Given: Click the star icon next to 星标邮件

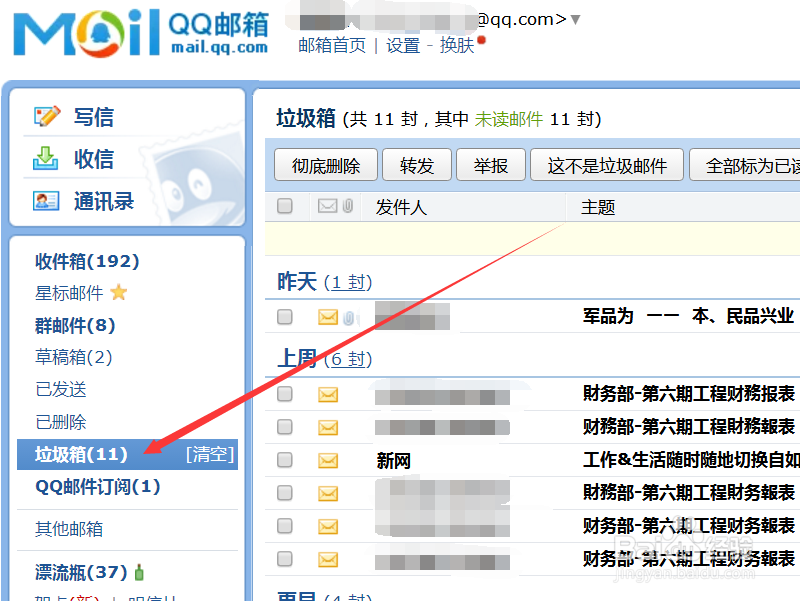Looking at the screenshot, I should [x=118, y=293].
